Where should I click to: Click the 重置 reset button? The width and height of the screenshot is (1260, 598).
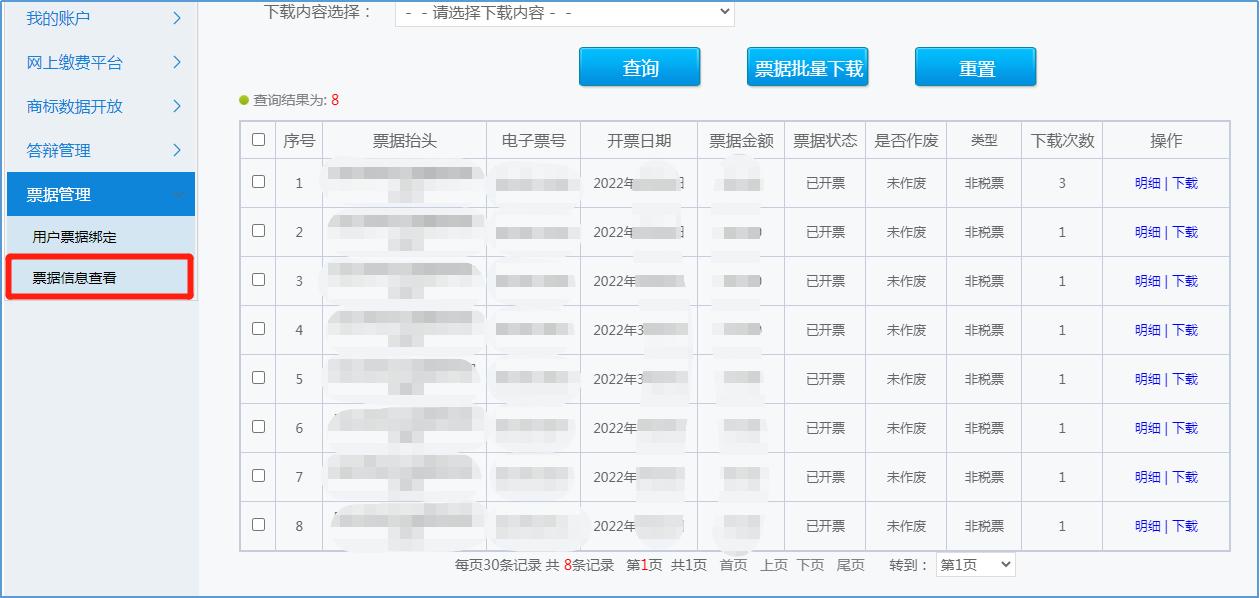coord(976,66)
